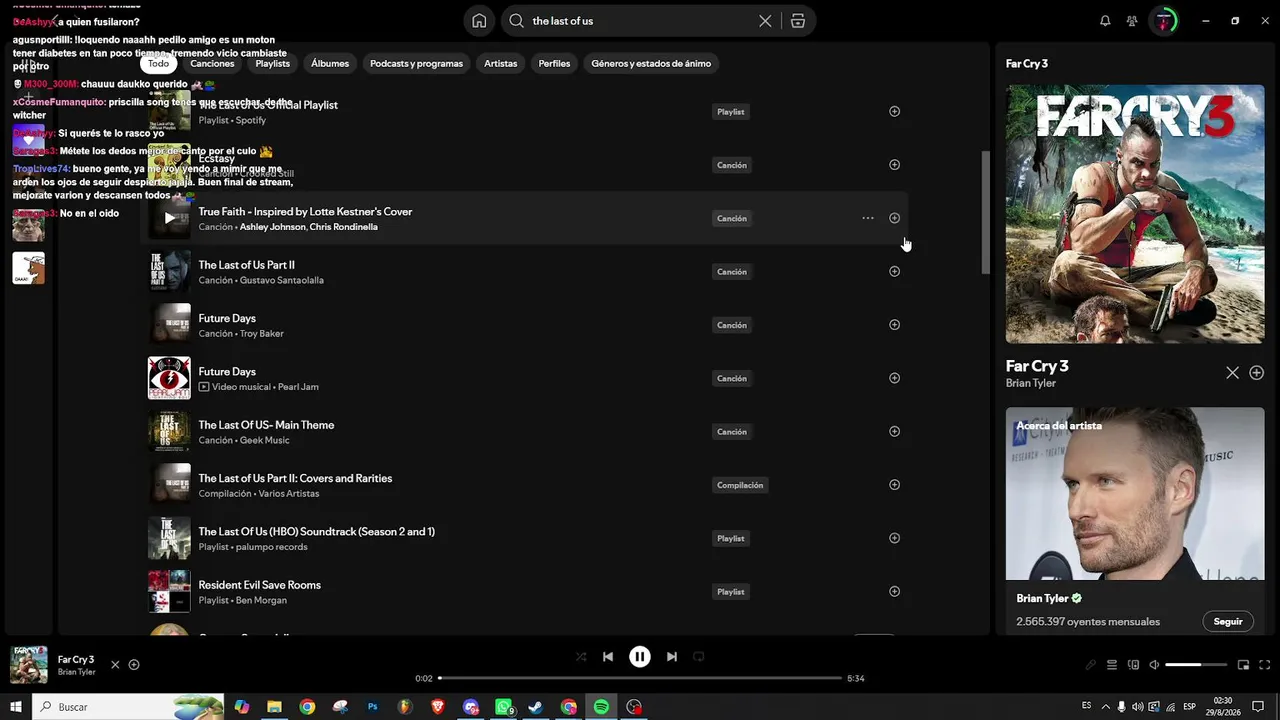The image size is (1280, 720).
Task: Click the plus beside the now-playing bar title
Action: click(134, 665)
